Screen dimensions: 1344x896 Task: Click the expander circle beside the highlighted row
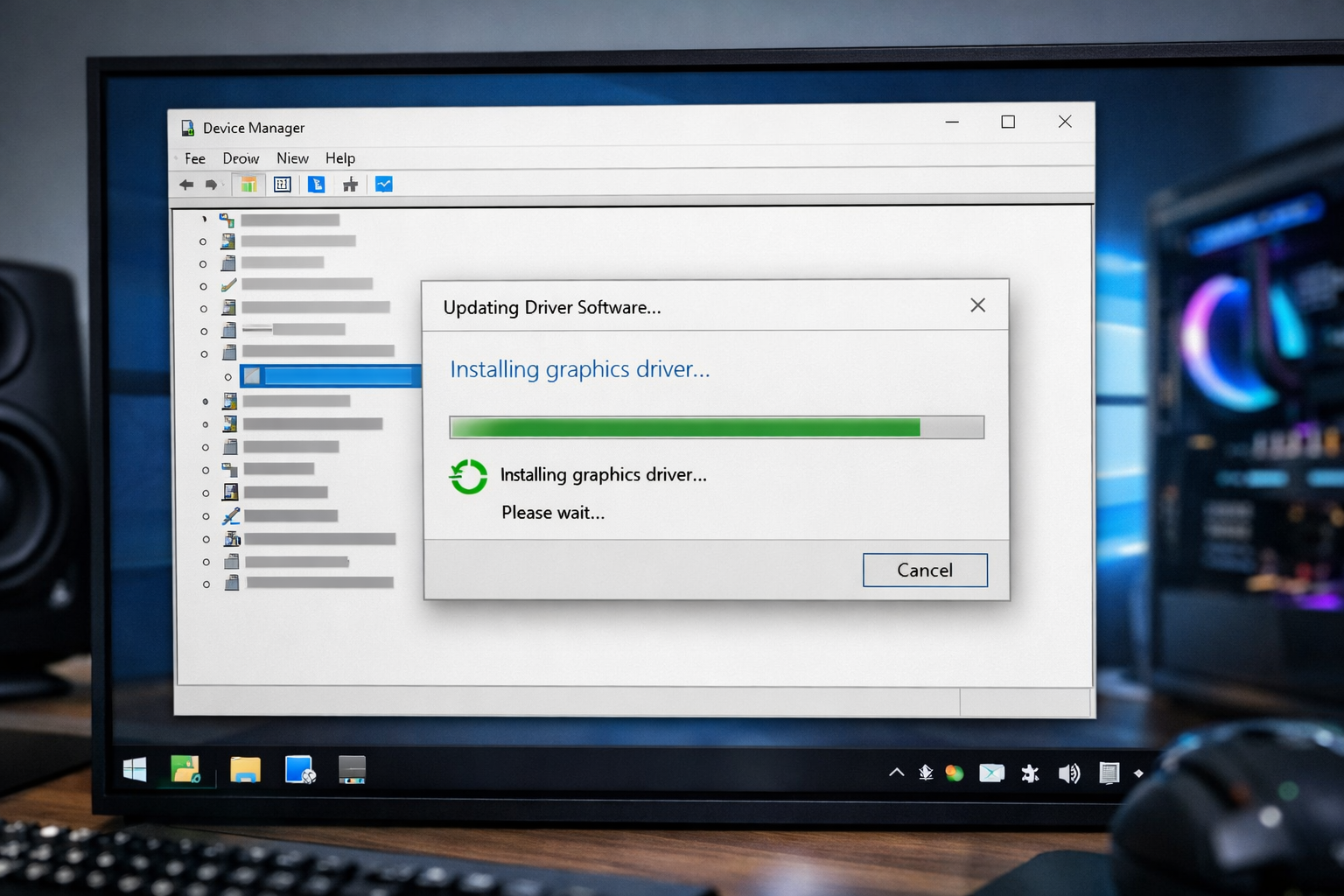(227, 377)
